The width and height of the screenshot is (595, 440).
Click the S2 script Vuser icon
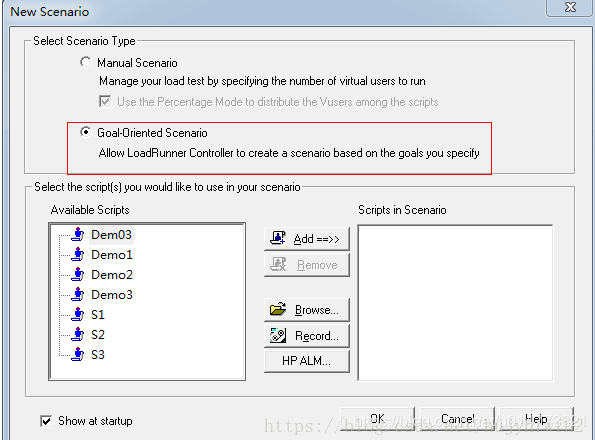[x=78, y=335]
